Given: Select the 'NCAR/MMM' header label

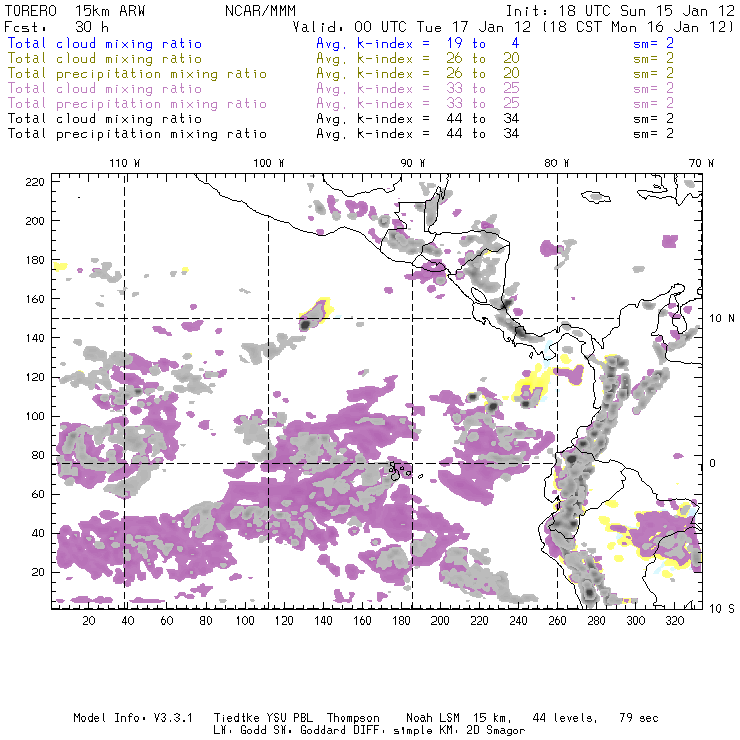Looking at the screenshot, I should 260,11.
